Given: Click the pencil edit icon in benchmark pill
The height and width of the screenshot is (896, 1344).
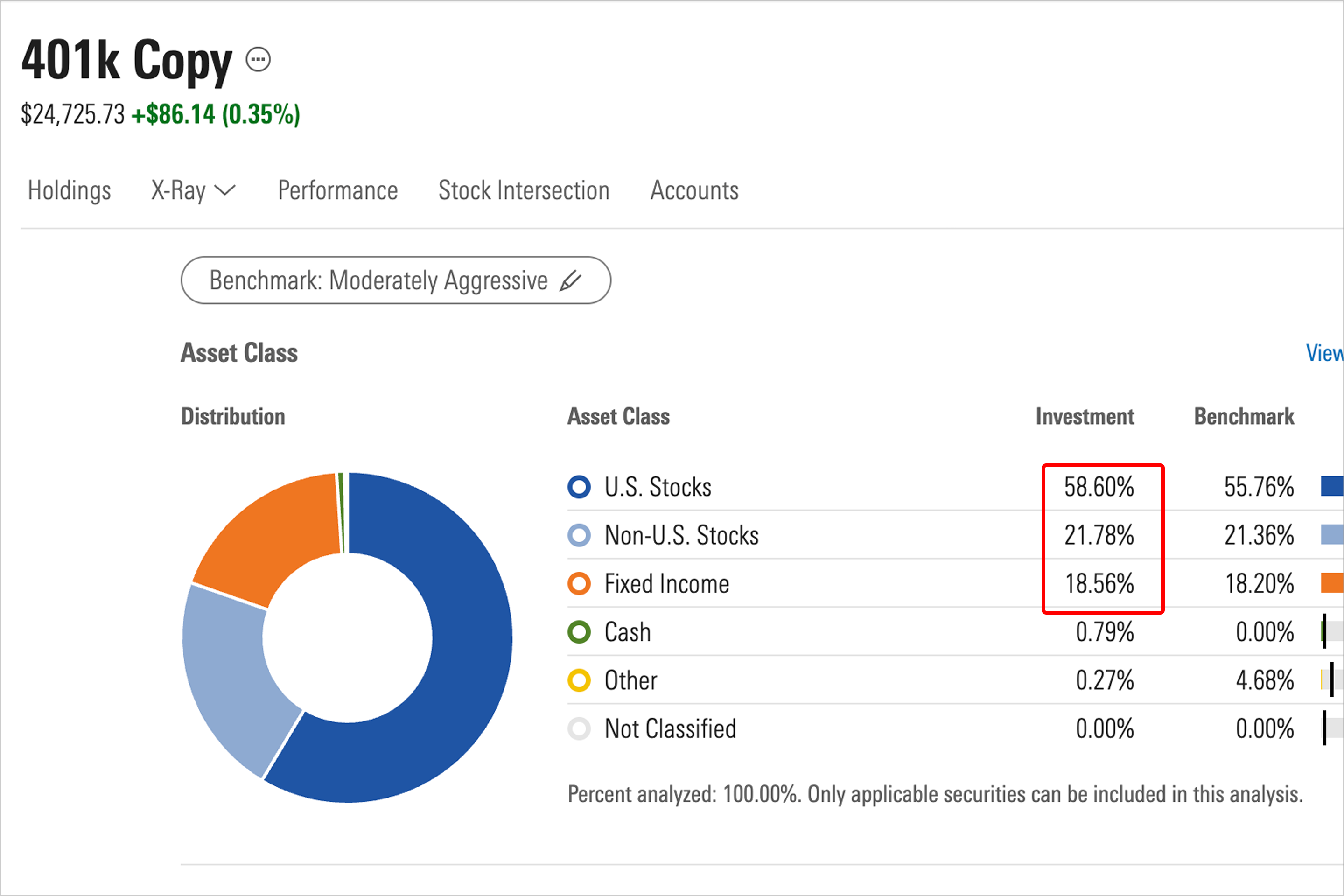Looking at the screenshot, I should [x=570, y=280].
